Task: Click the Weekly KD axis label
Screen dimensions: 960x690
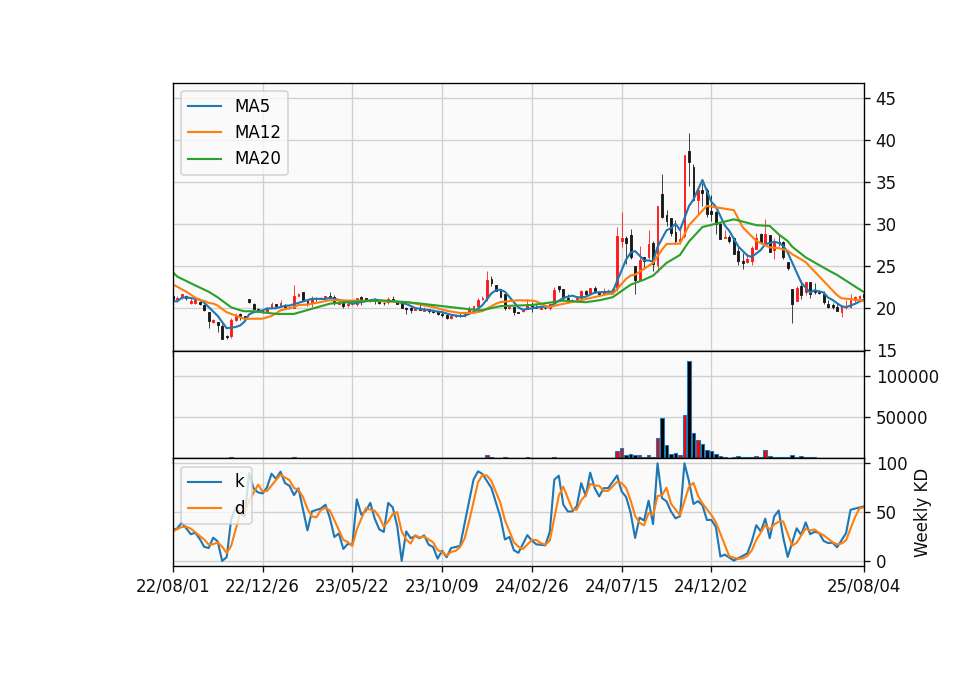Action: [x=921, y=513]
